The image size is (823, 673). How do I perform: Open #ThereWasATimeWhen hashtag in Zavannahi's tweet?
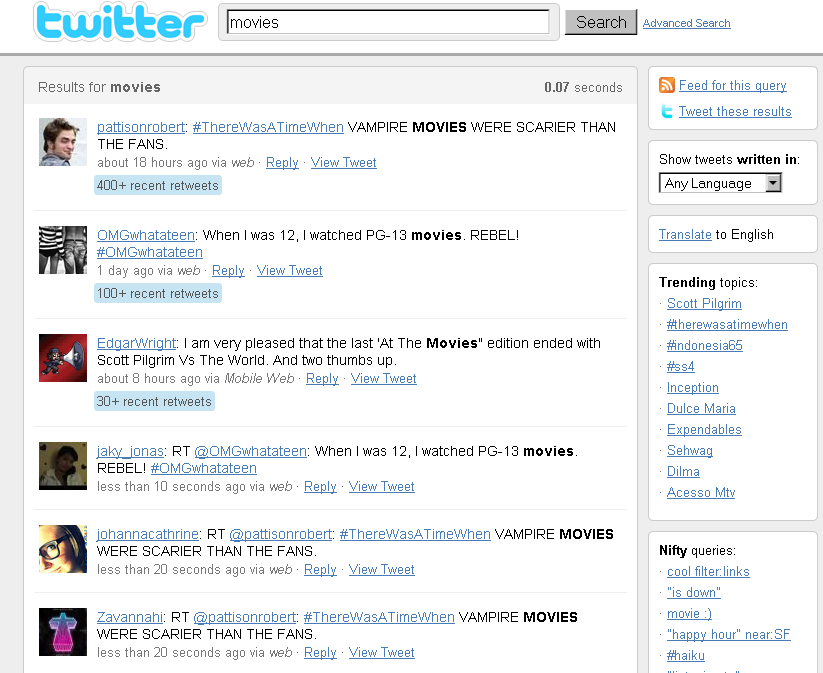pos(379,617)
